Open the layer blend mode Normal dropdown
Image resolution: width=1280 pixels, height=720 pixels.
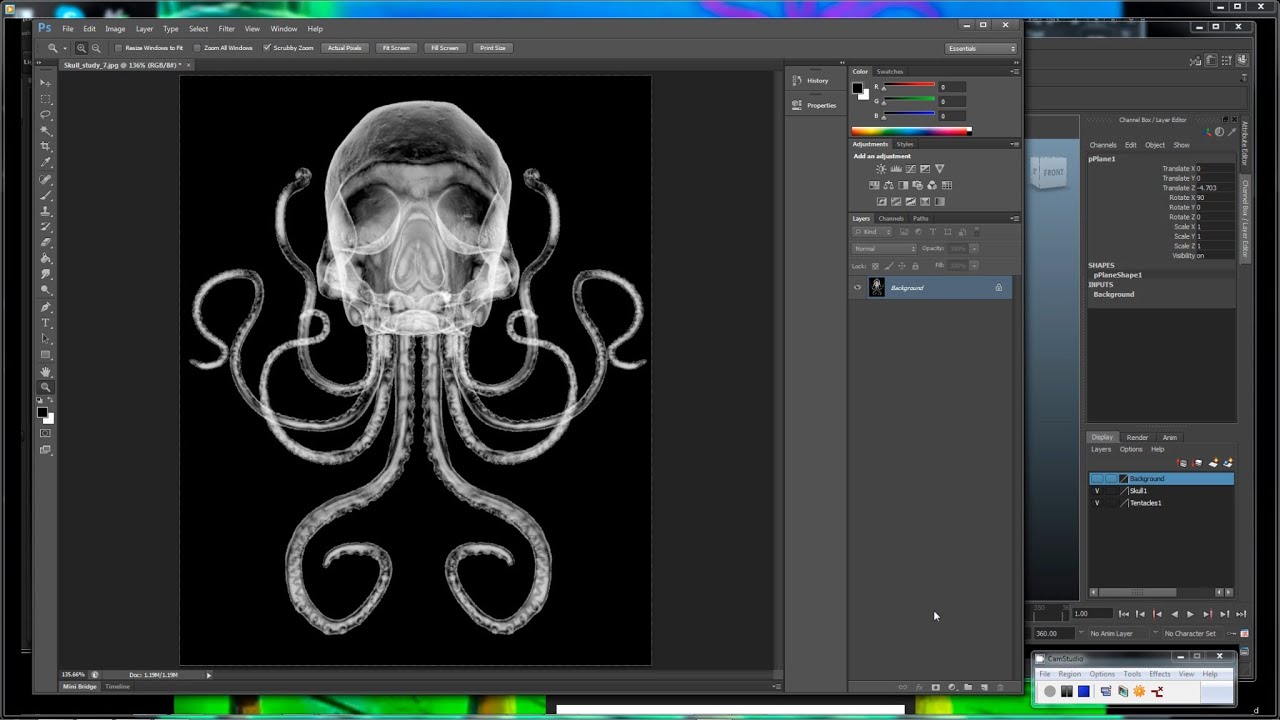tap(884, 249)
